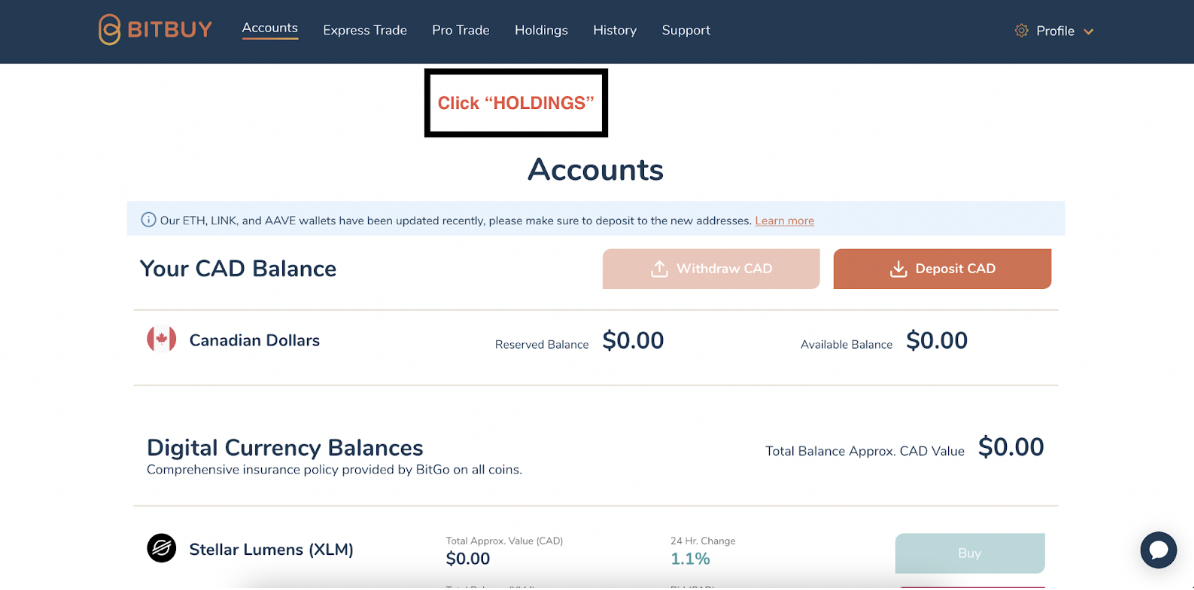Select Holdings in the navigation bar
Image resolution: width=1194 pixels, height=590 pixels.
[x=541, y=30]
